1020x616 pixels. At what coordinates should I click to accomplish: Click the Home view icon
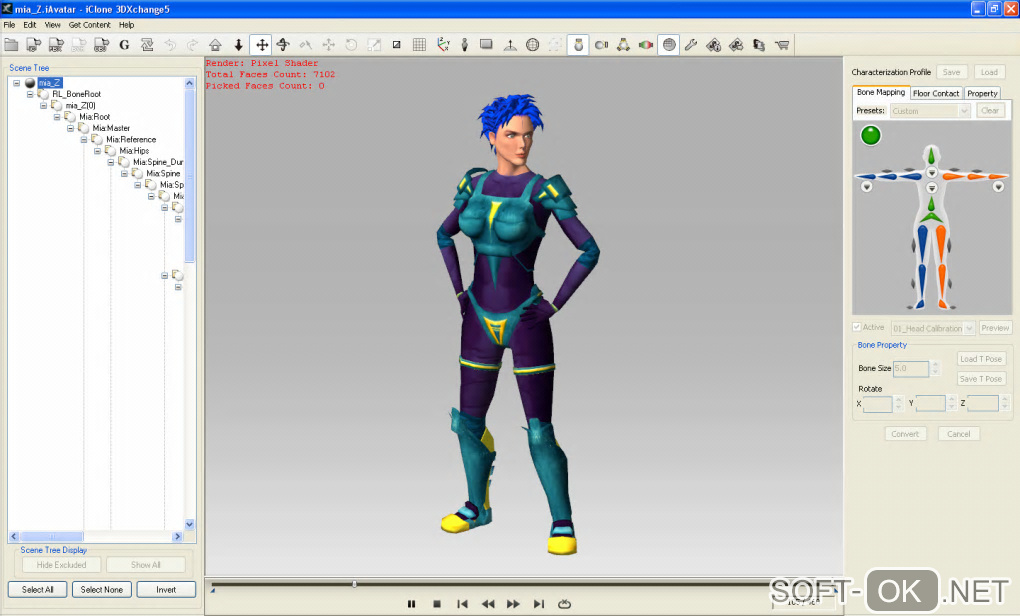[x=215, y=45]
